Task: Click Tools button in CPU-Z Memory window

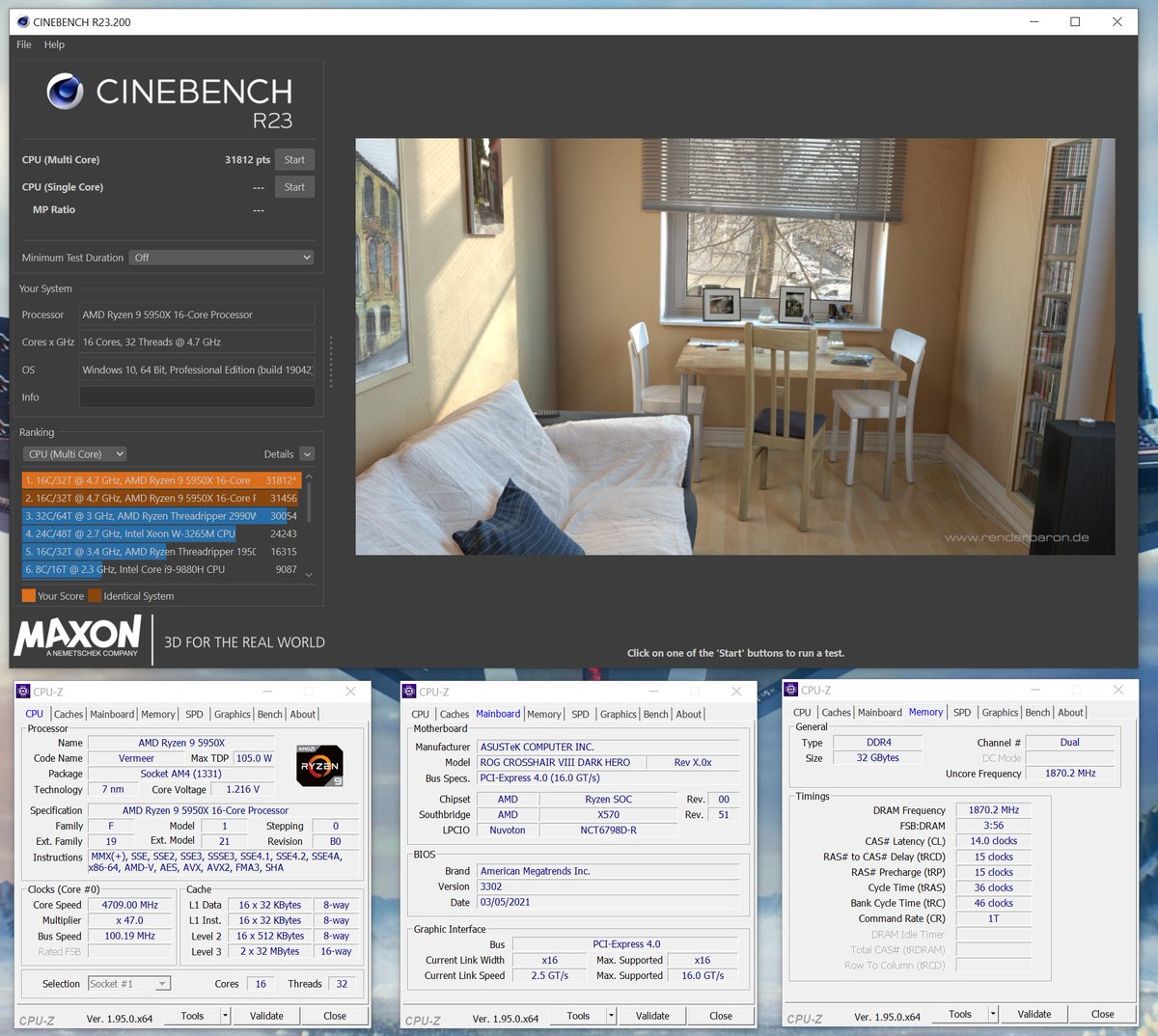Action: 960,1014
